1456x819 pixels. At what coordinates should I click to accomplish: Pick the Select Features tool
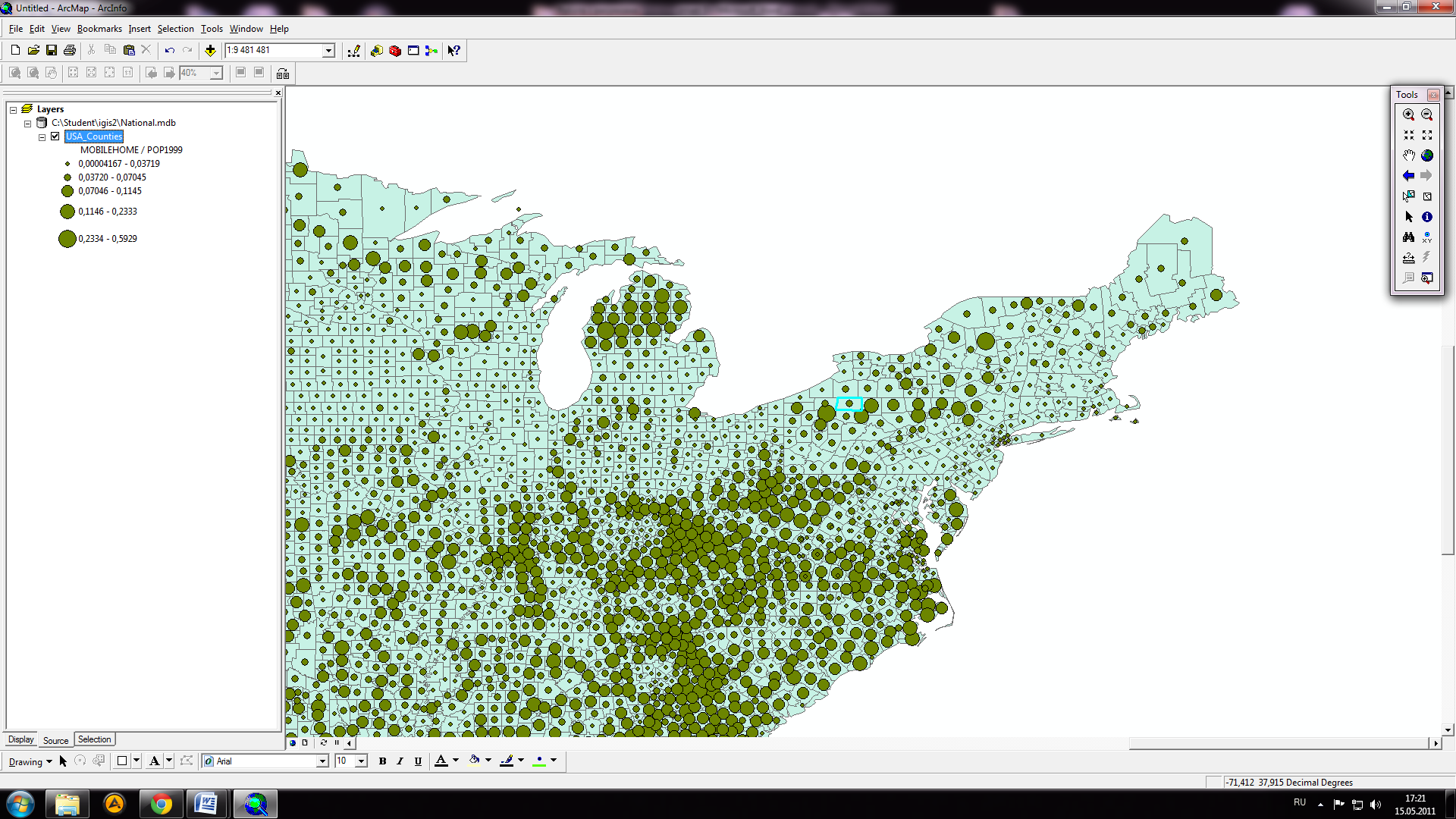[x=1408, y=196]
